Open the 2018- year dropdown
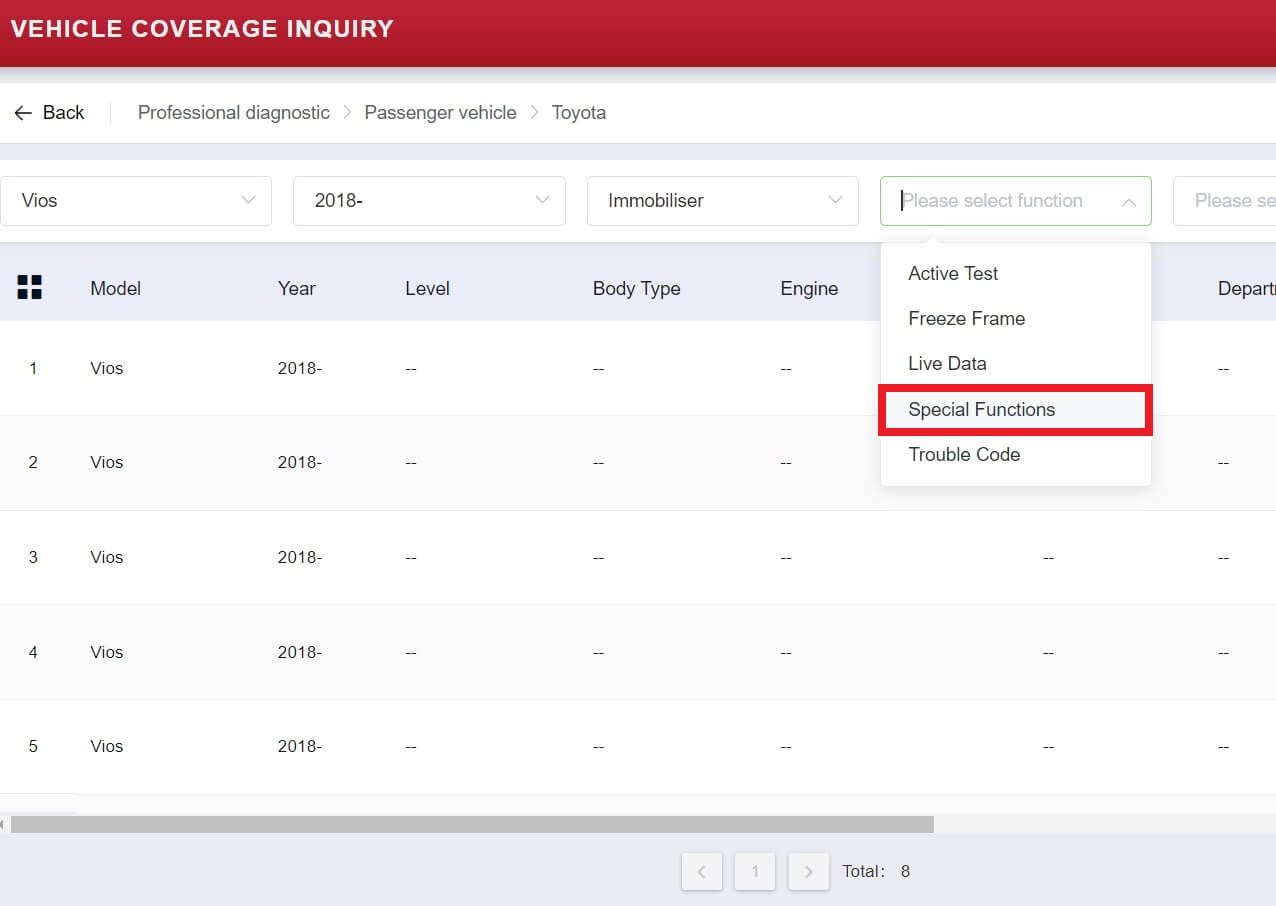Image resolution: width=1276 pixels, height=906 pixels. [429, 201]
